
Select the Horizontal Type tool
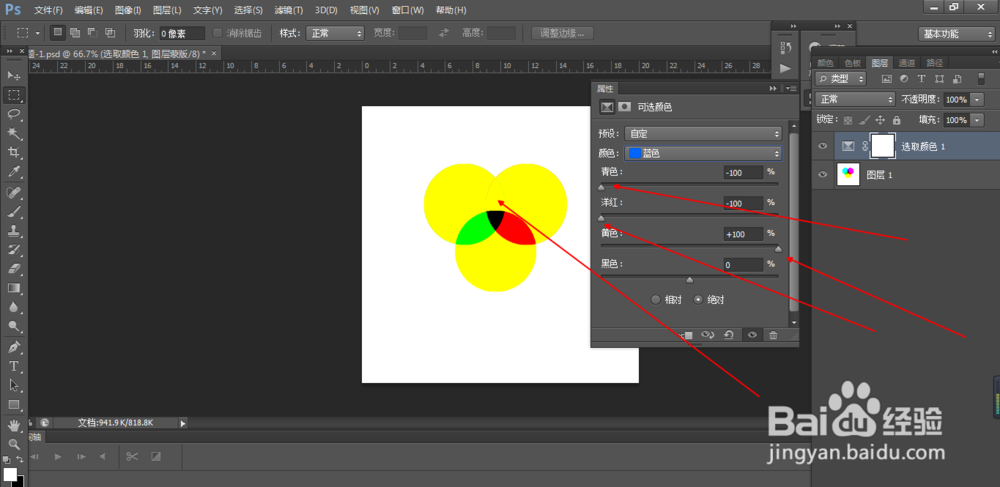(x=13, y=367)
